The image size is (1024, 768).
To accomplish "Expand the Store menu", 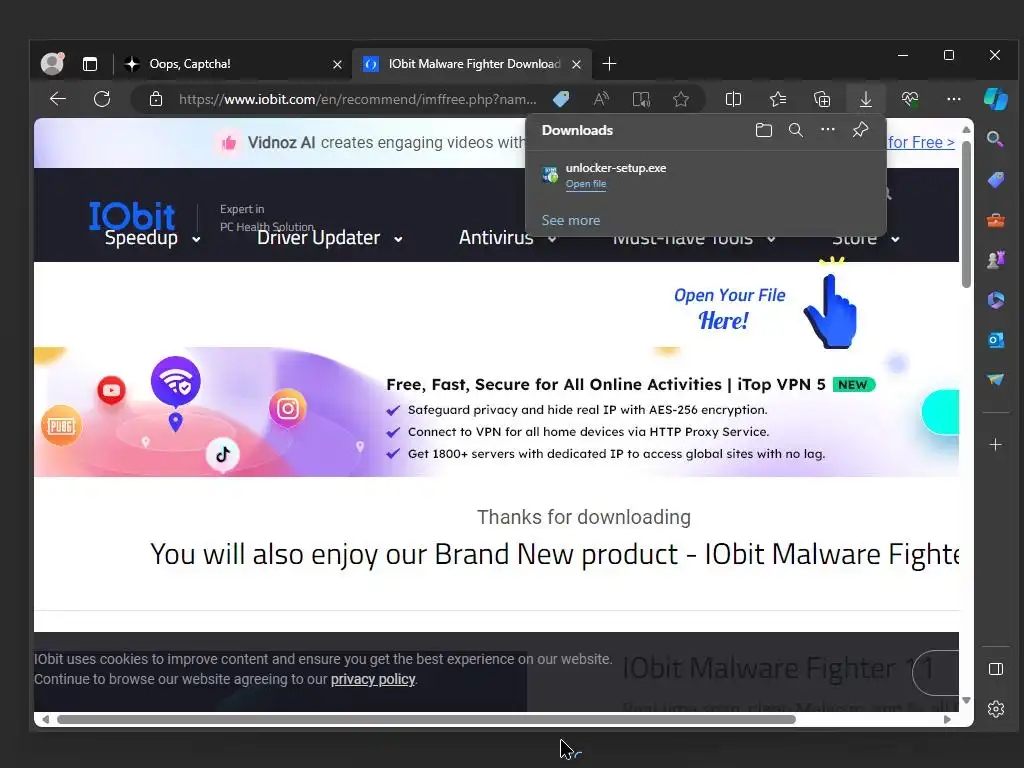I will (865, 239).
